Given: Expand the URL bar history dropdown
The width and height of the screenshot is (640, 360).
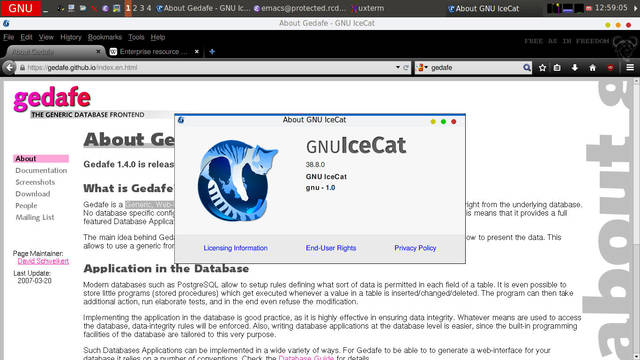Looking at the screenshot, I should pyautogui.click(x=398, y=67).
